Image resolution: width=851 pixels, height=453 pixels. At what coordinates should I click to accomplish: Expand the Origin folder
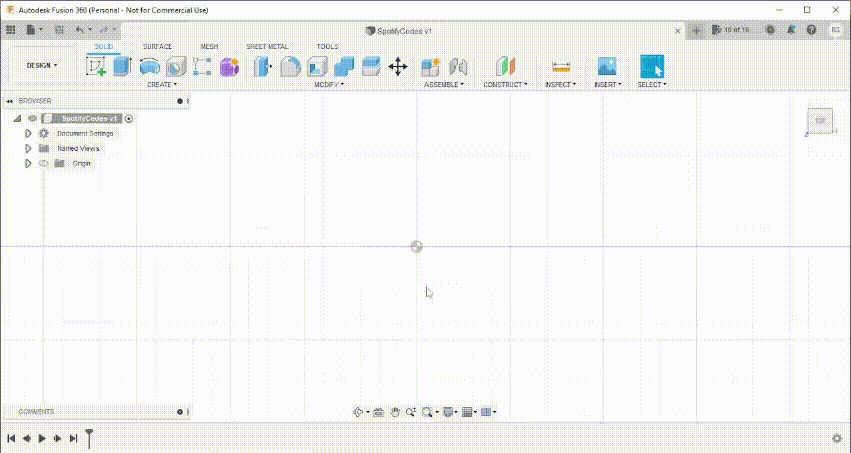point(28,163)
